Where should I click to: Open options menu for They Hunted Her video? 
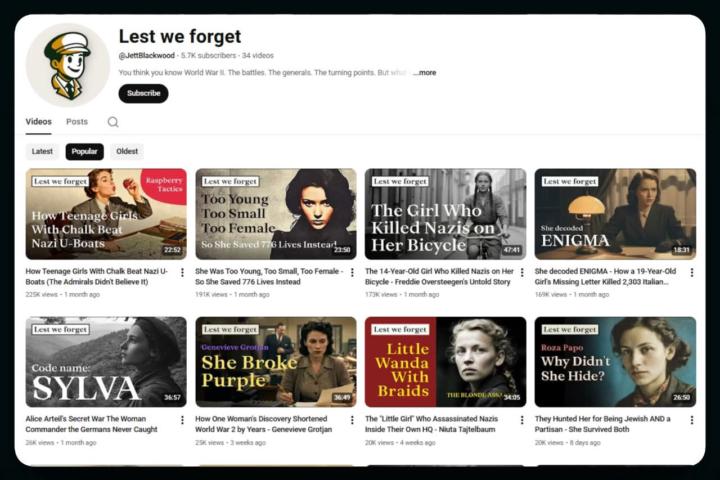[x=692, y=420]
